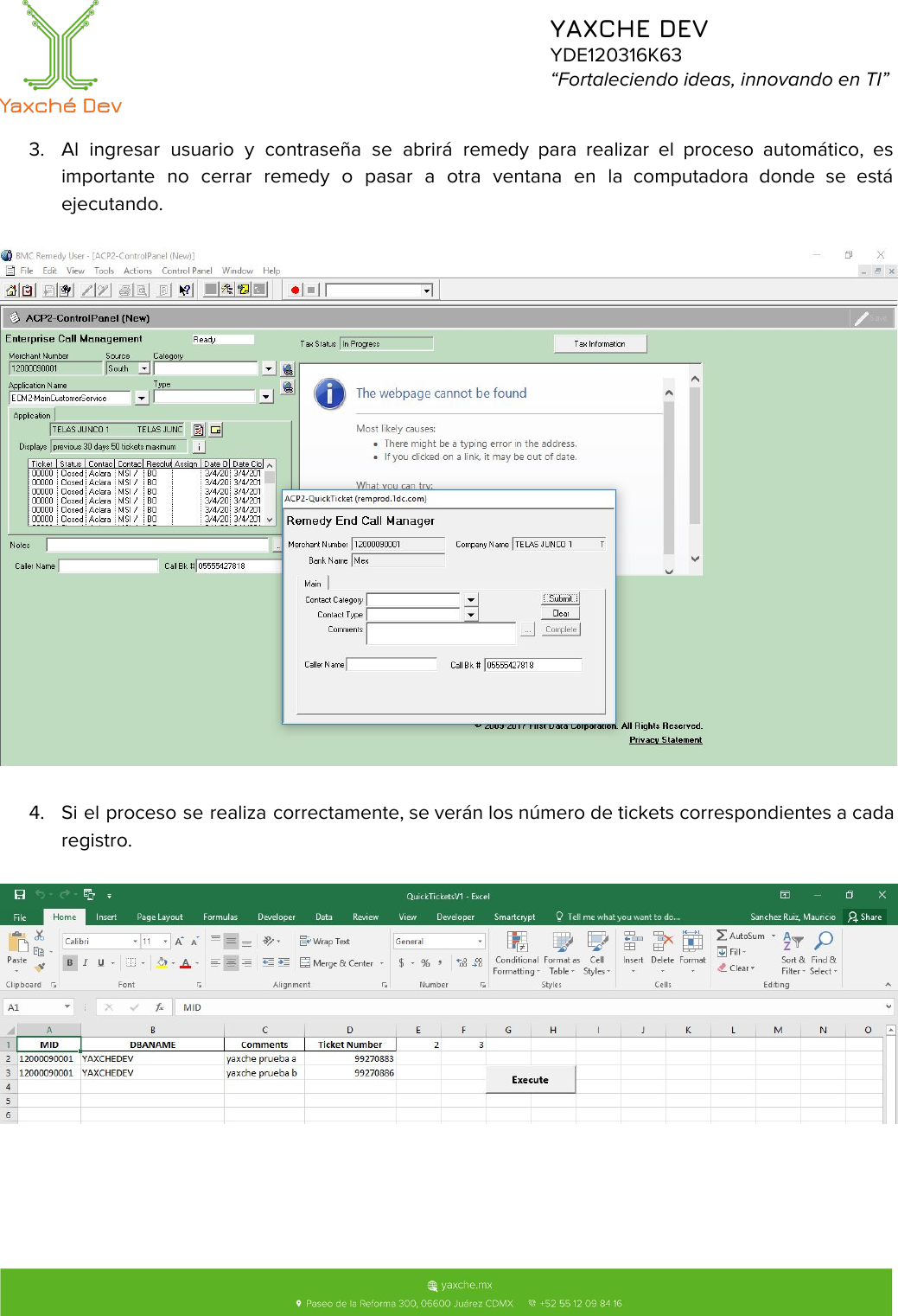Click Conditional Formatting in Styles group
This screenshot has width=898, height=1316.
pos(516,953)
